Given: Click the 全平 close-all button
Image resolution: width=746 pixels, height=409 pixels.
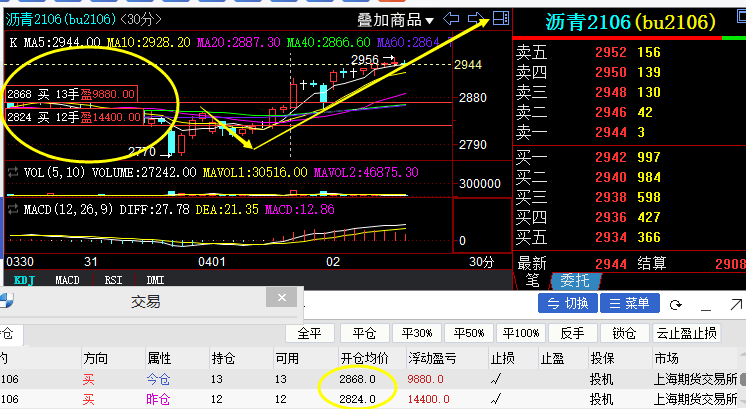Looking at the screenshot, I should click(310, 333).
